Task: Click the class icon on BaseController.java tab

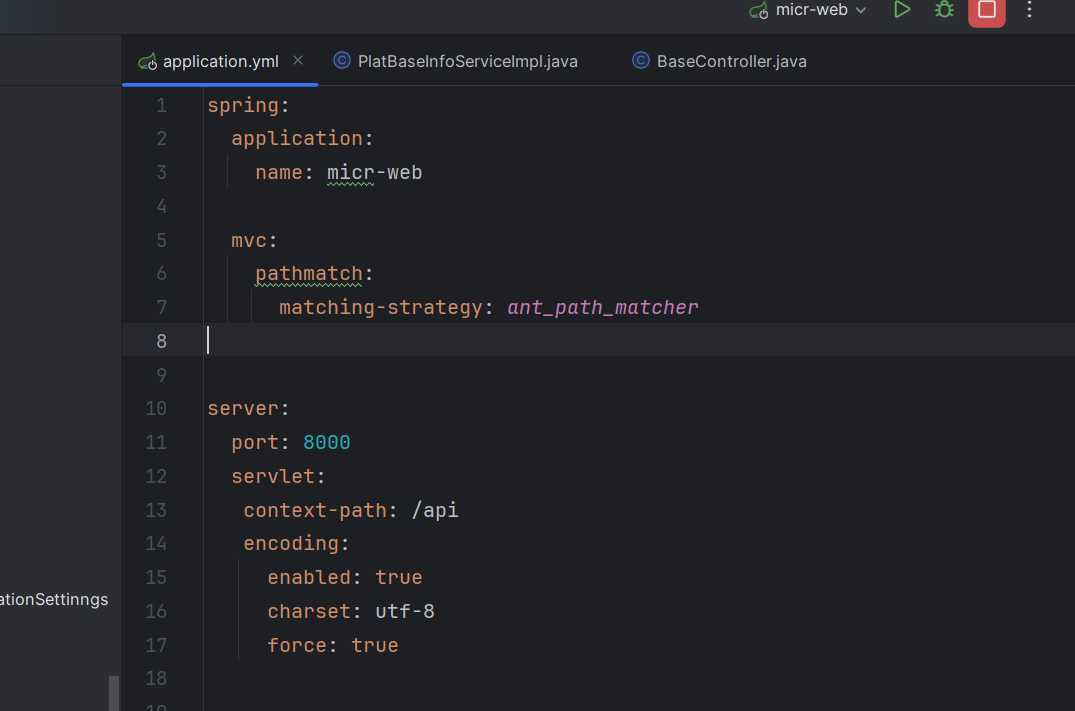Action: [x=640, y=61]
